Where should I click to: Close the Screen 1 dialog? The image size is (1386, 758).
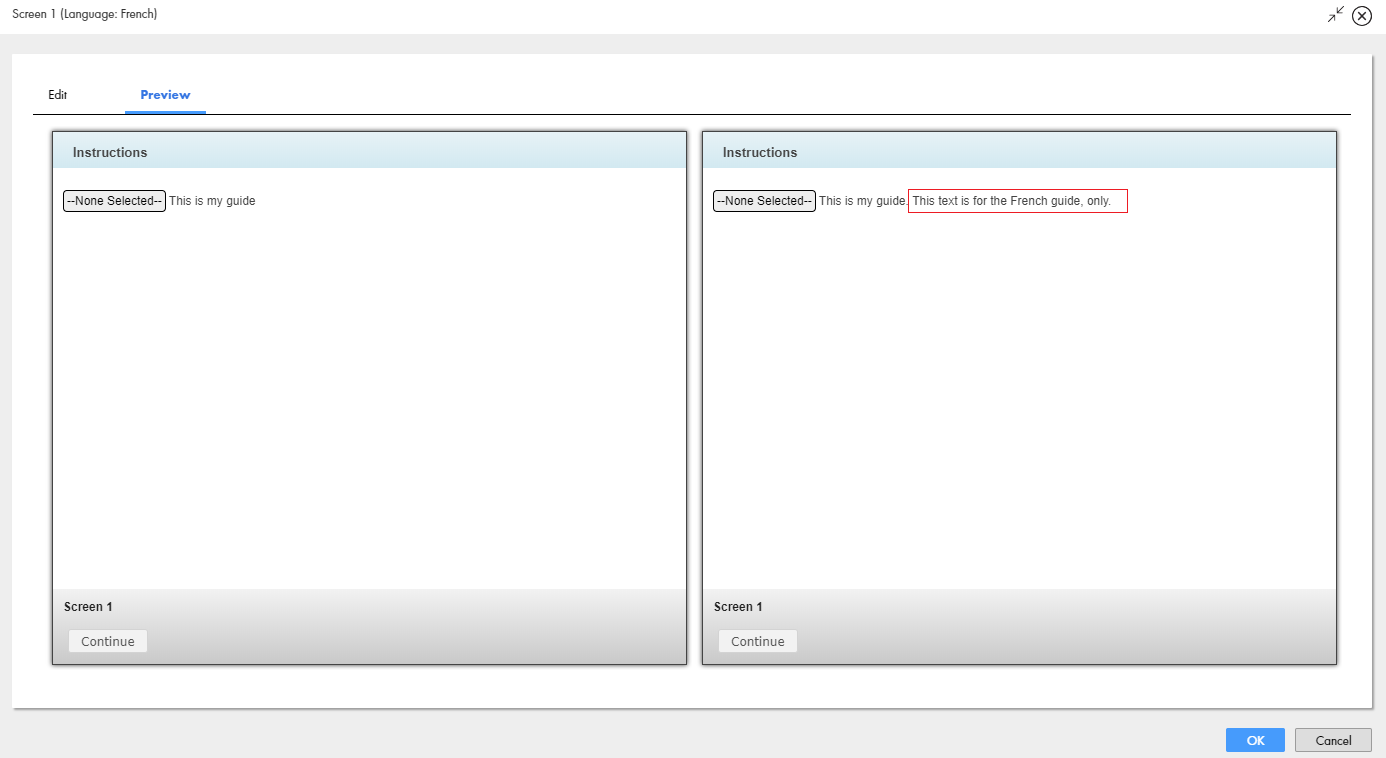click(1361, 16)
